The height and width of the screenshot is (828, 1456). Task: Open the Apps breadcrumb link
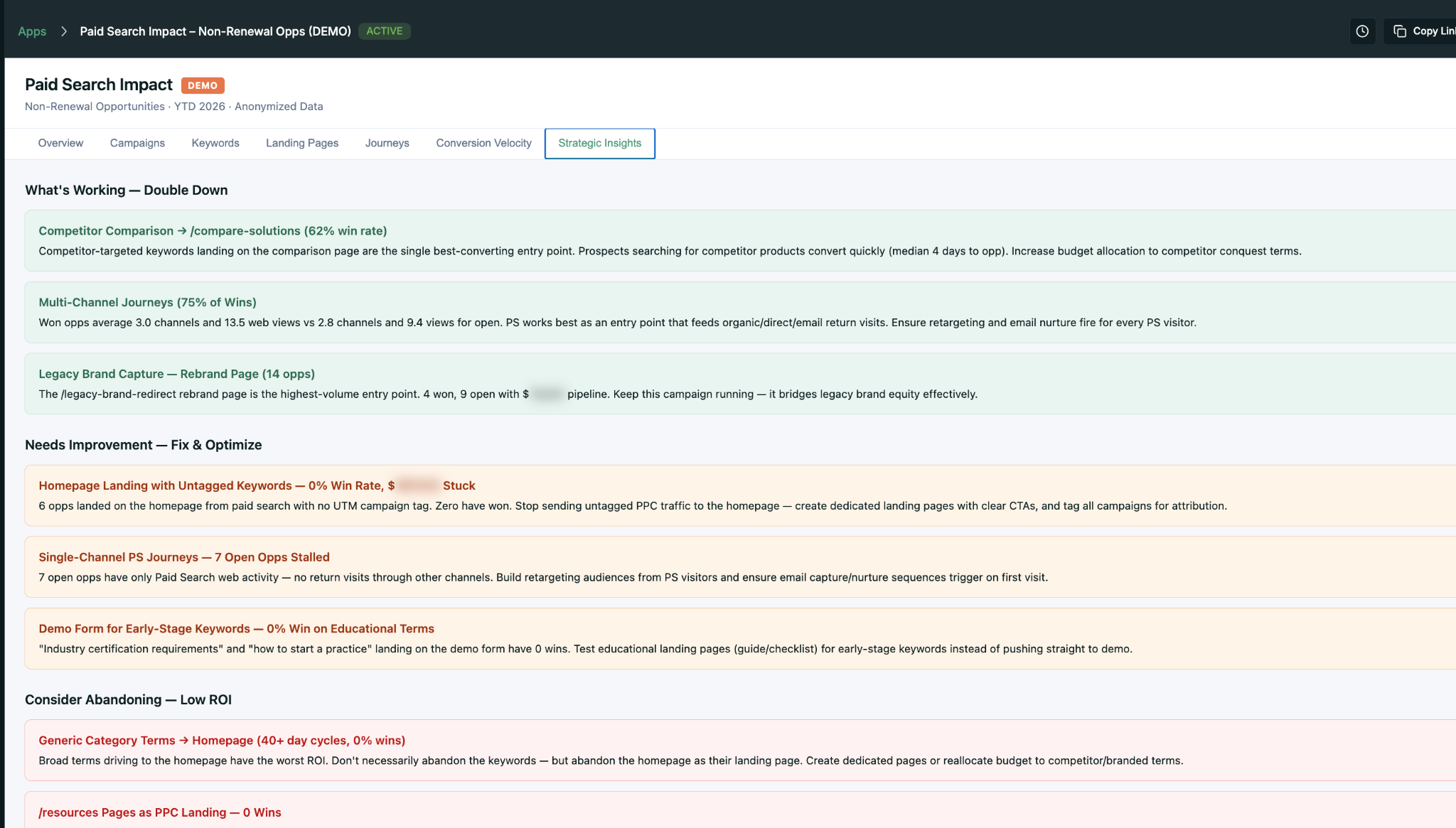tap(32, 31)
